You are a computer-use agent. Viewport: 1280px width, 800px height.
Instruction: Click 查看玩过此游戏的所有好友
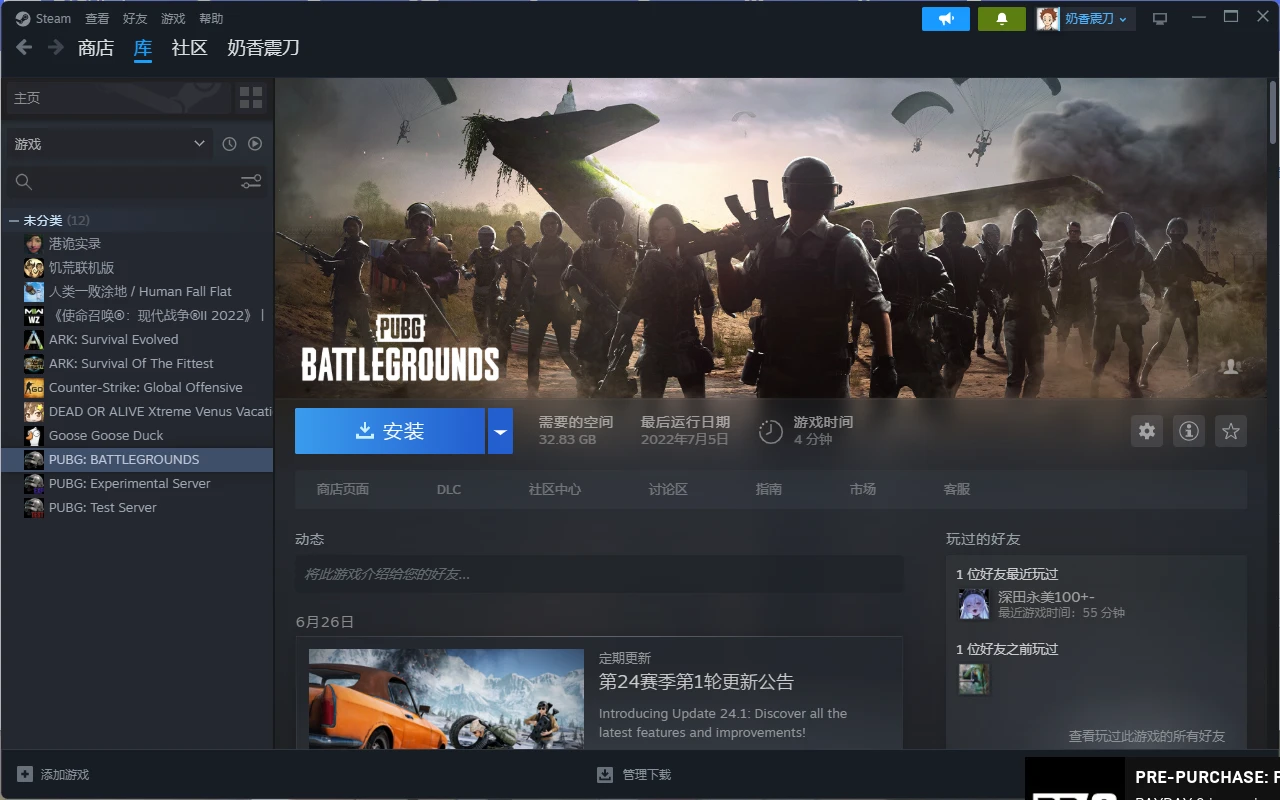pyautogui.click(x=1146, y=736)
